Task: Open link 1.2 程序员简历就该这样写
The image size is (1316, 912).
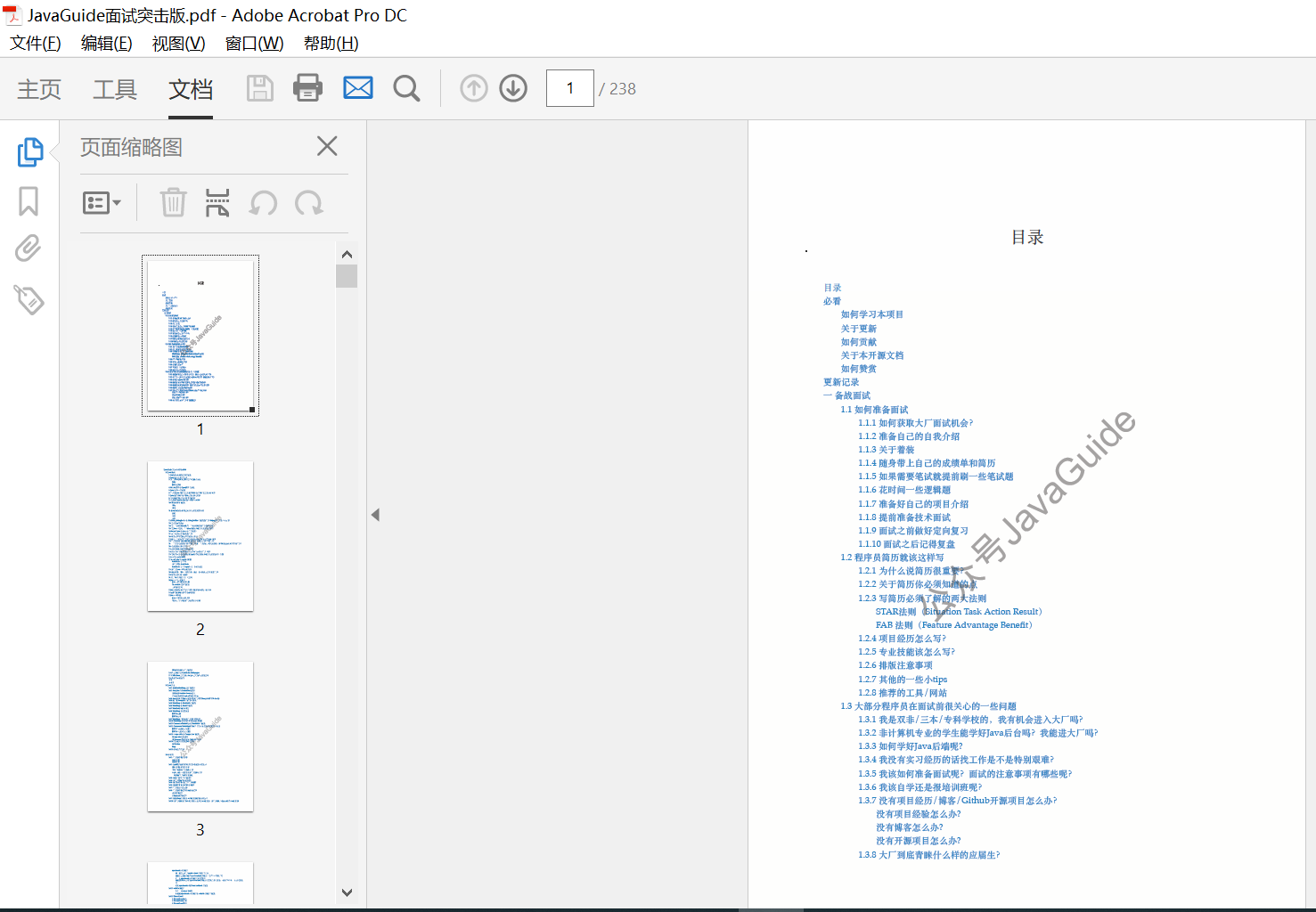Action: click(892, 558)
